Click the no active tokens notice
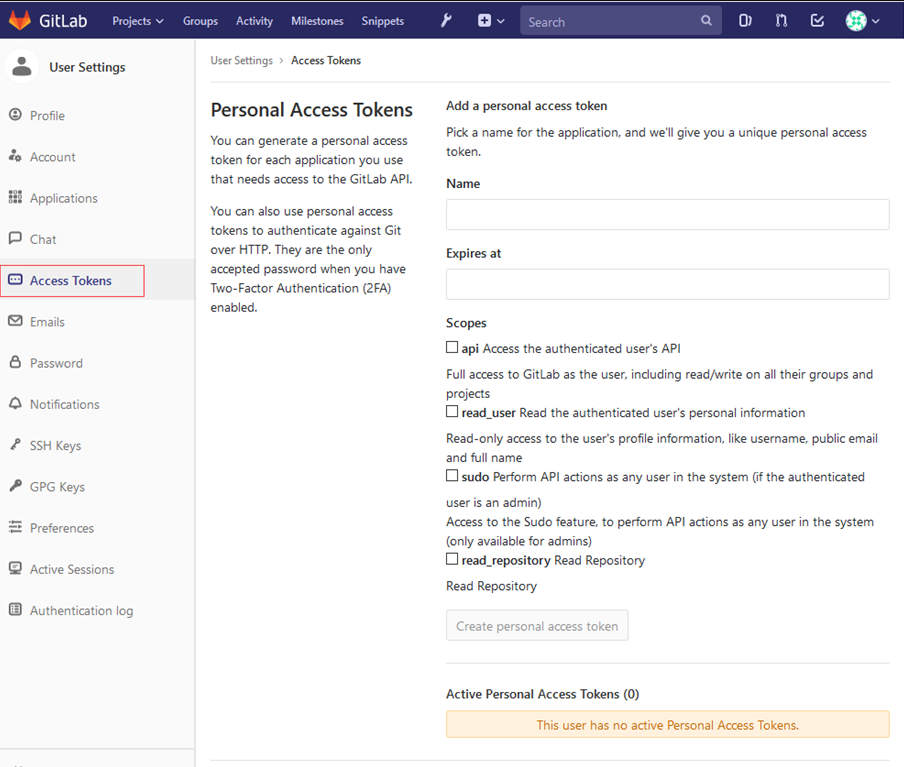This screenshot has height=767, width=904. coord(668,724)
